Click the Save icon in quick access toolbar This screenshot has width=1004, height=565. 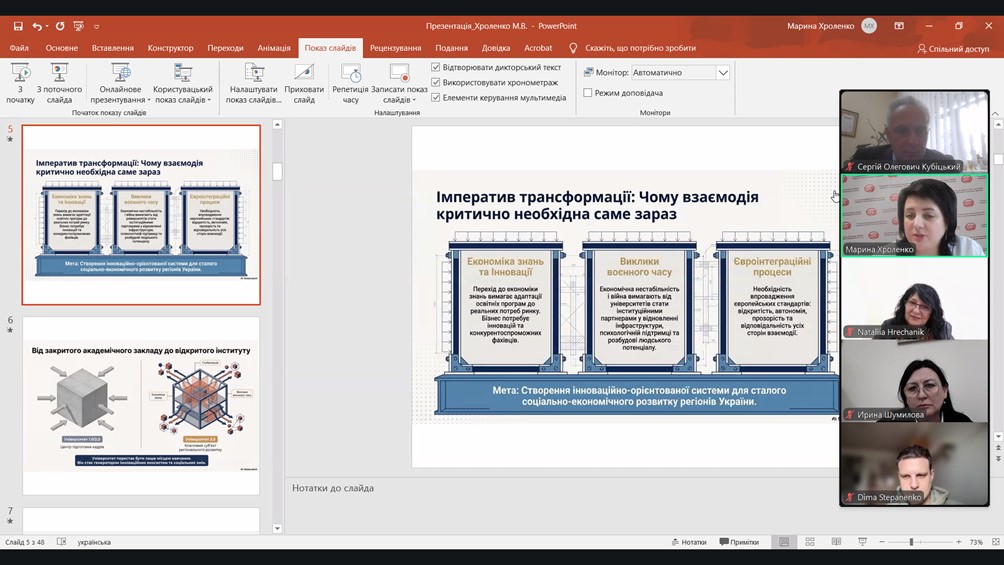point(18,26)
